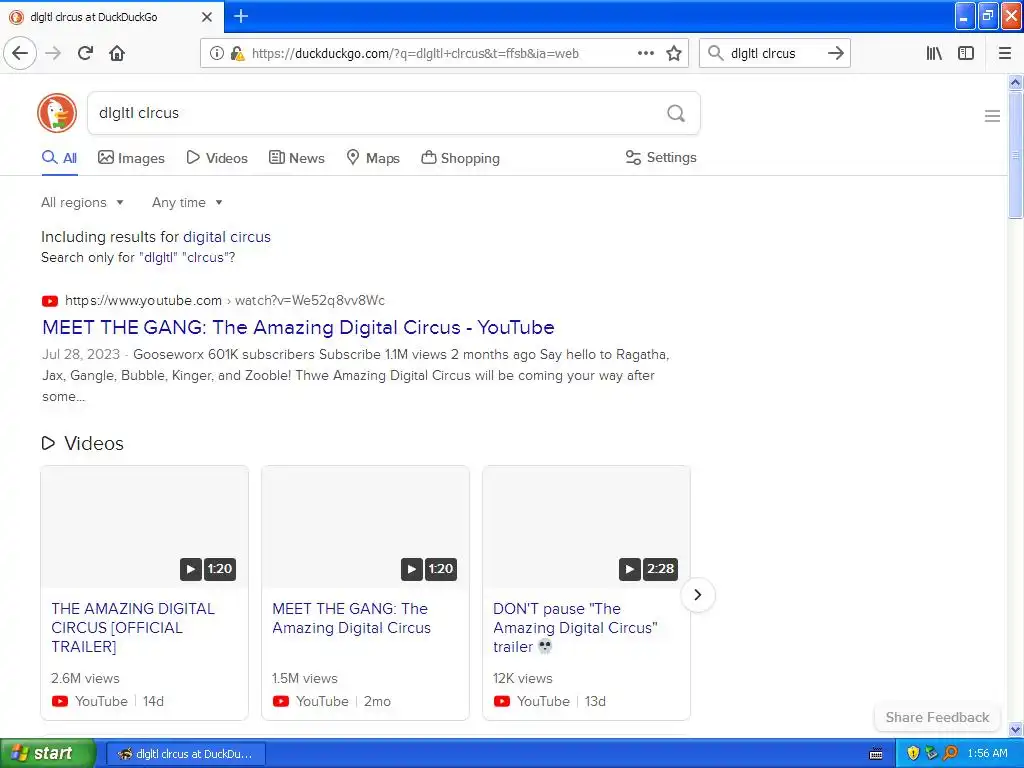The image size is (1024, 768).
Task: Show sidebars icon in toolbar
Action: pyautogui.click(x=966, y=53)
